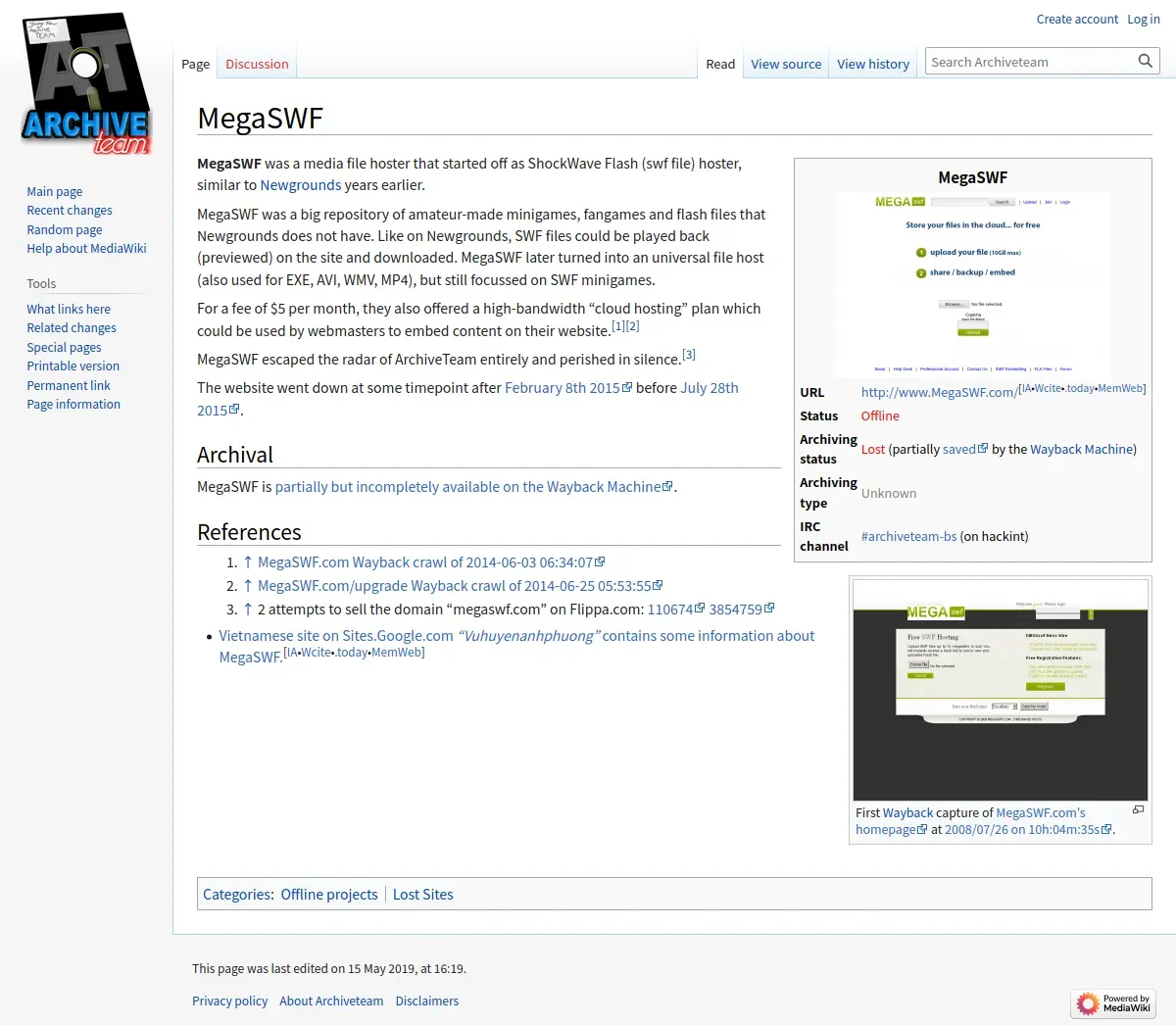
Task: Open the Discussion tab
Action: (257, 64)
